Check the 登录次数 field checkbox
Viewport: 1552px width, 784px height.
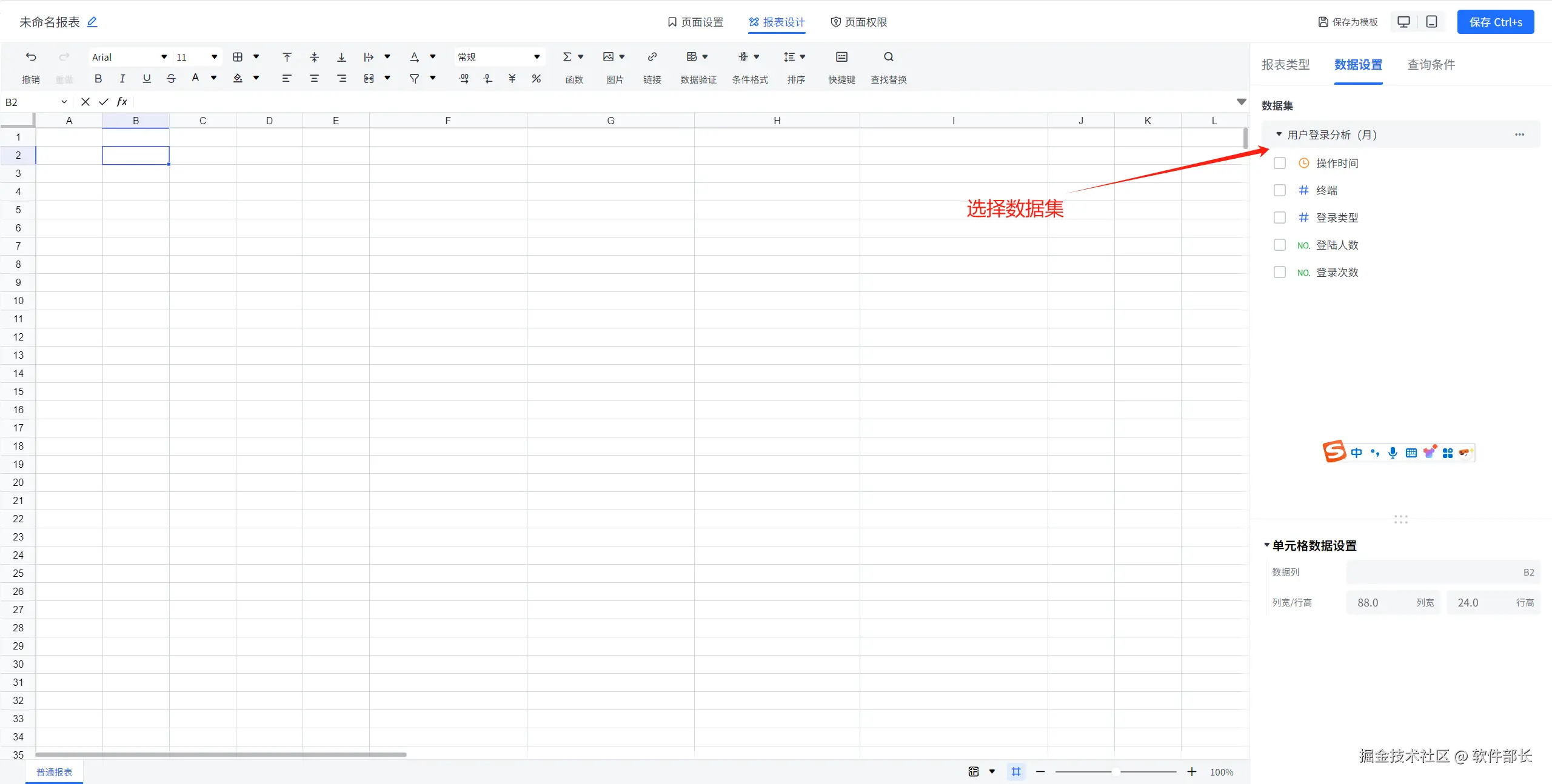1280,272
